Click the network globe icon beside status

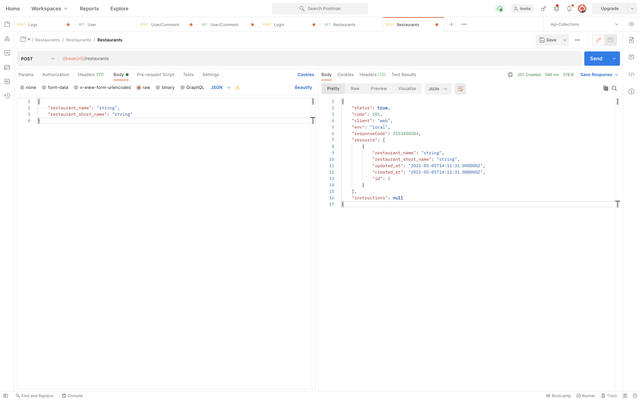[x=510, y=75]
